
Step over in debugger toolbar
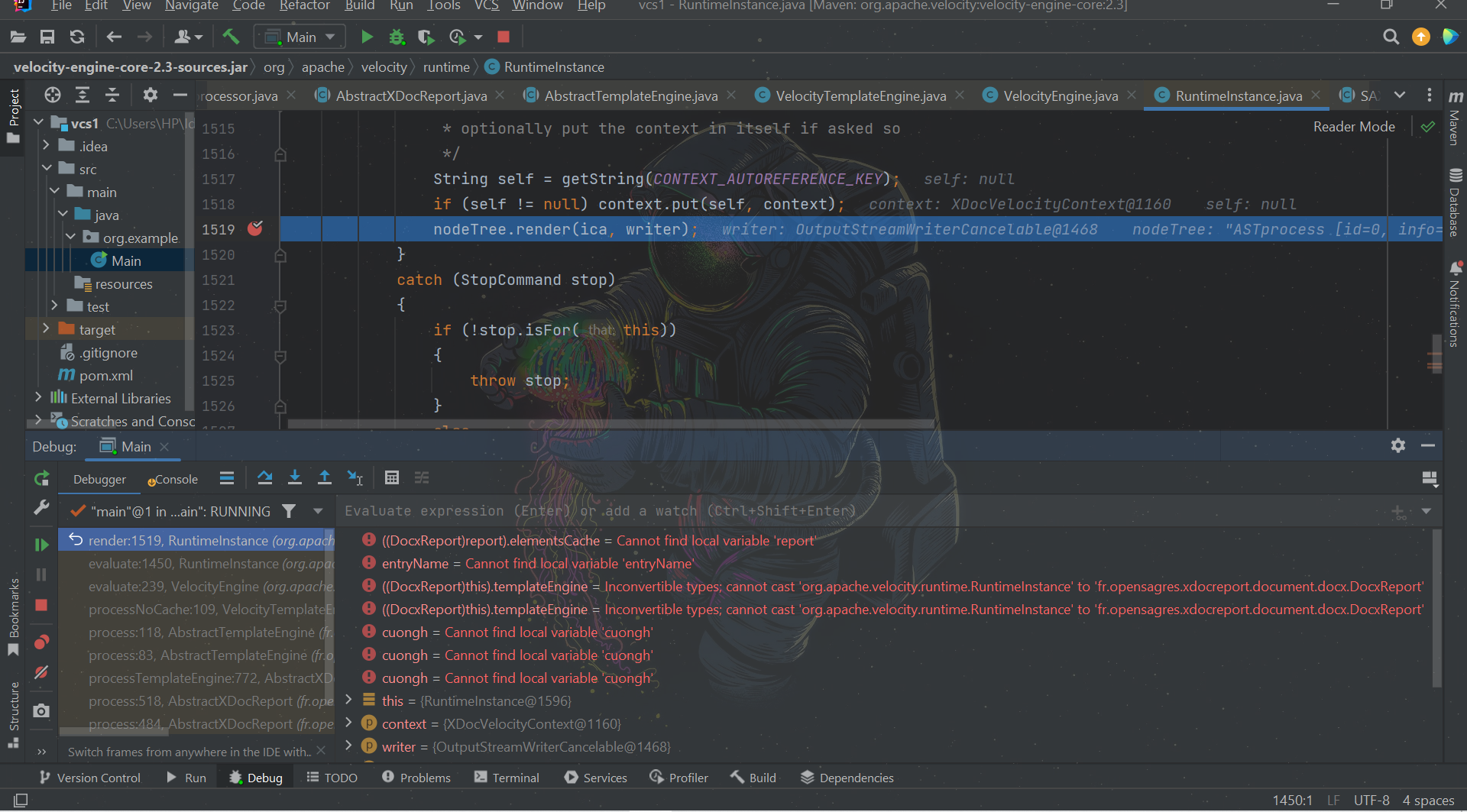point(265,478)
